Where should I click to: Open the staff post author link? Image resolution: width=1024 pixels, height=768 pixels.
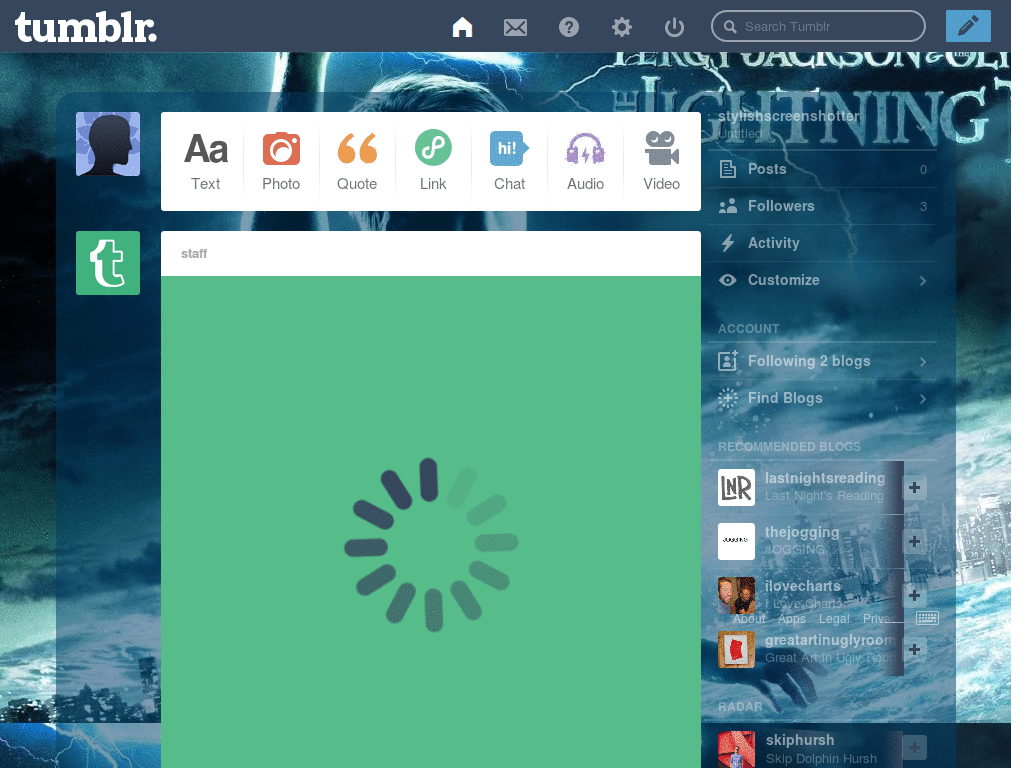pos(194,253)
